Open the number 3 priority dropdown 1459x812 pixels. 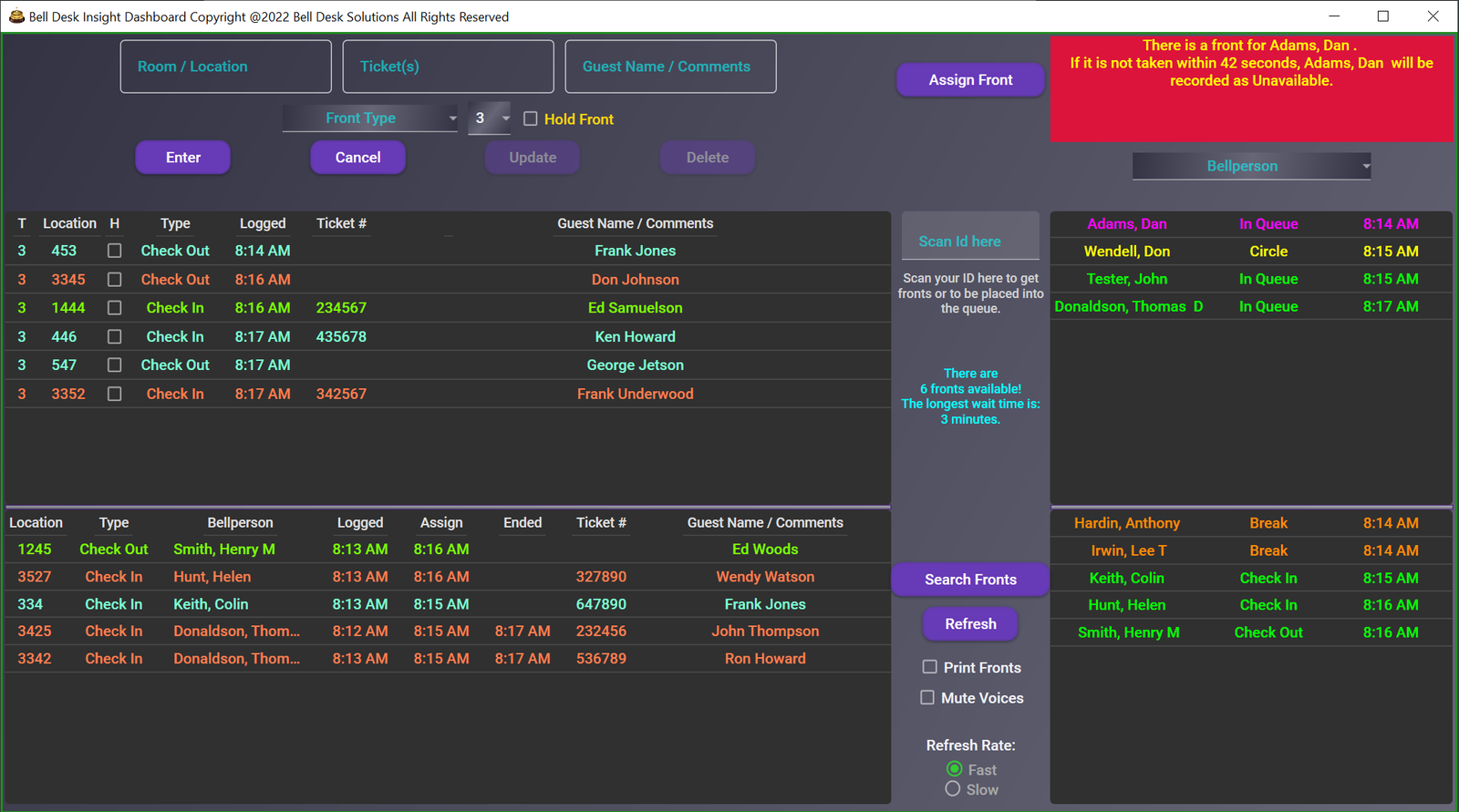(491, 118)
